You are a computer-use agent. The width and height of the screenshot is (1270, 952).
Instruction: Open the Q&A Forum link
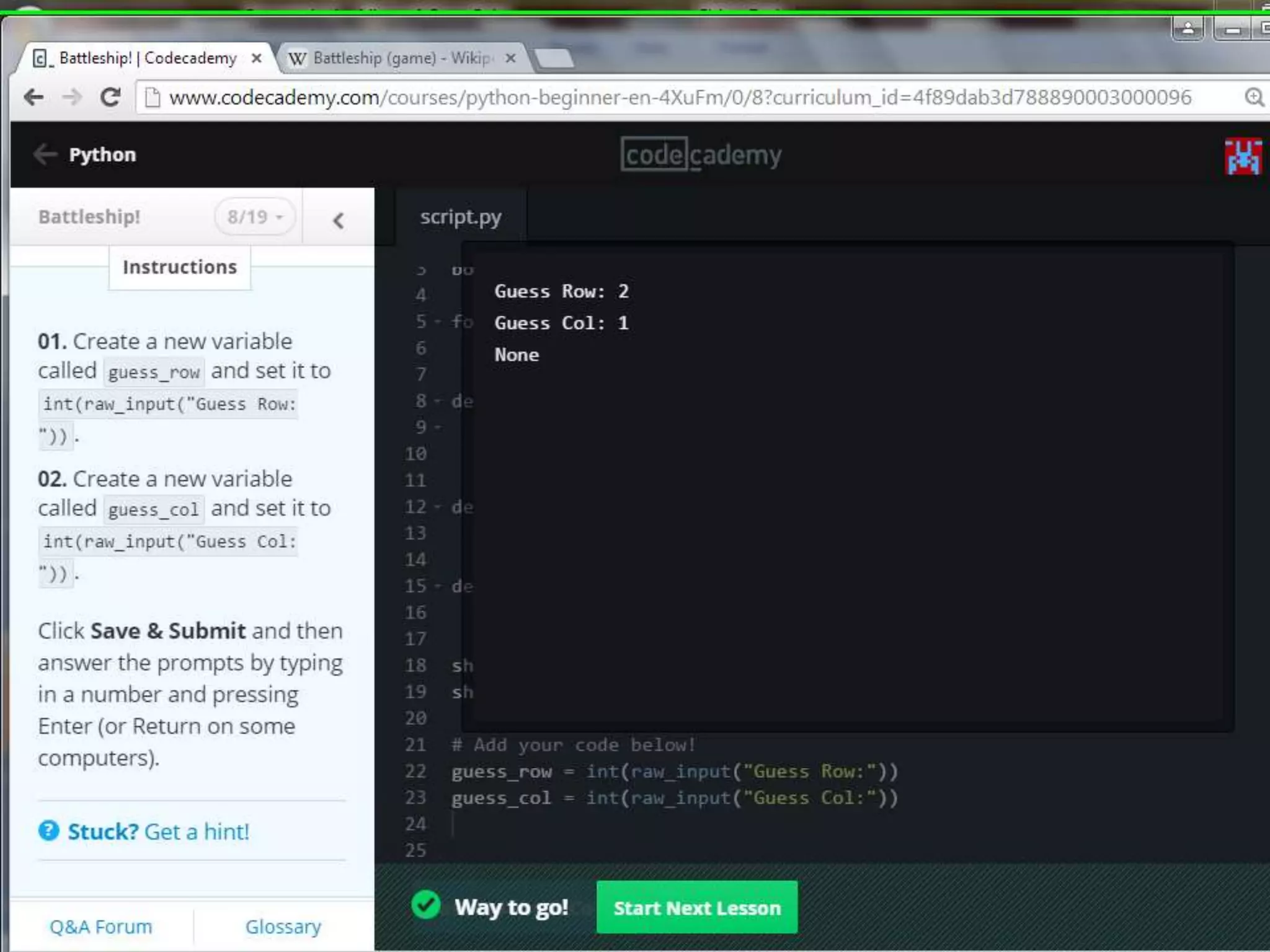click(100, 927)
